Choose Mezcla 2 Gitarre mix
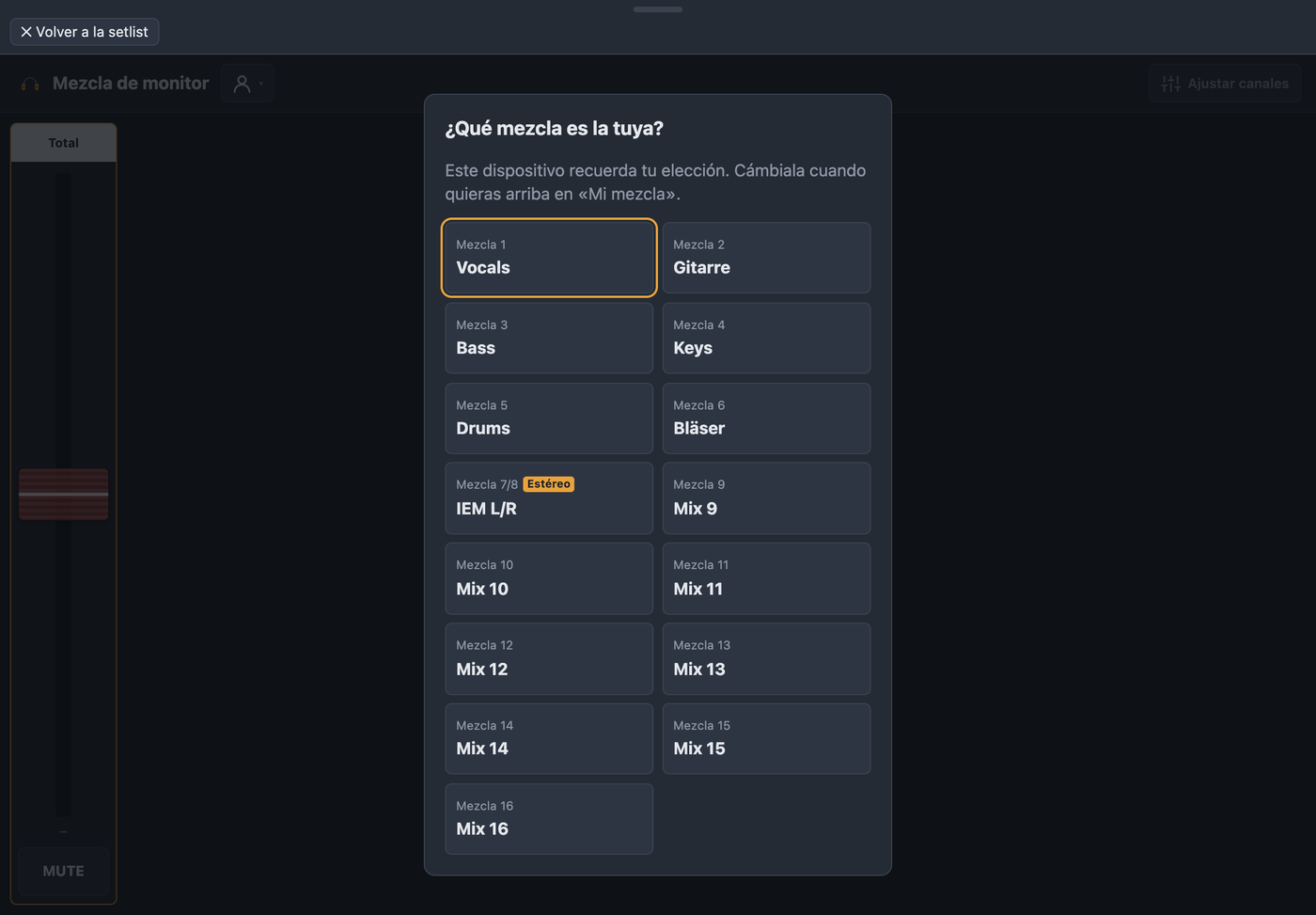 click(x=766, y=258)
